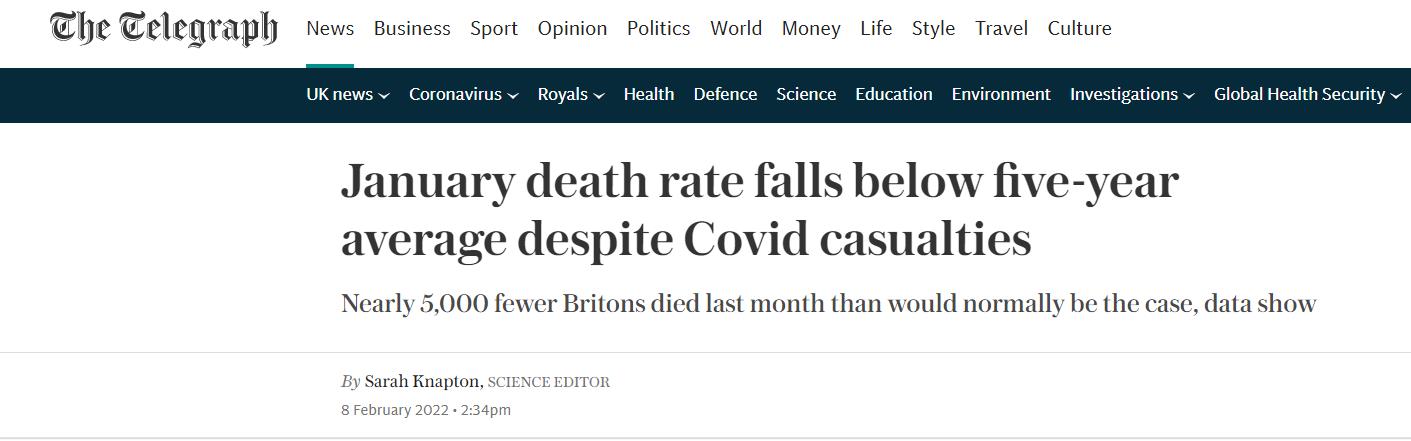The height and width of the screenshot is (441, 1411).
Task: Expand the Coronavirus submenu chevron
Action: (x=513, y=96)
